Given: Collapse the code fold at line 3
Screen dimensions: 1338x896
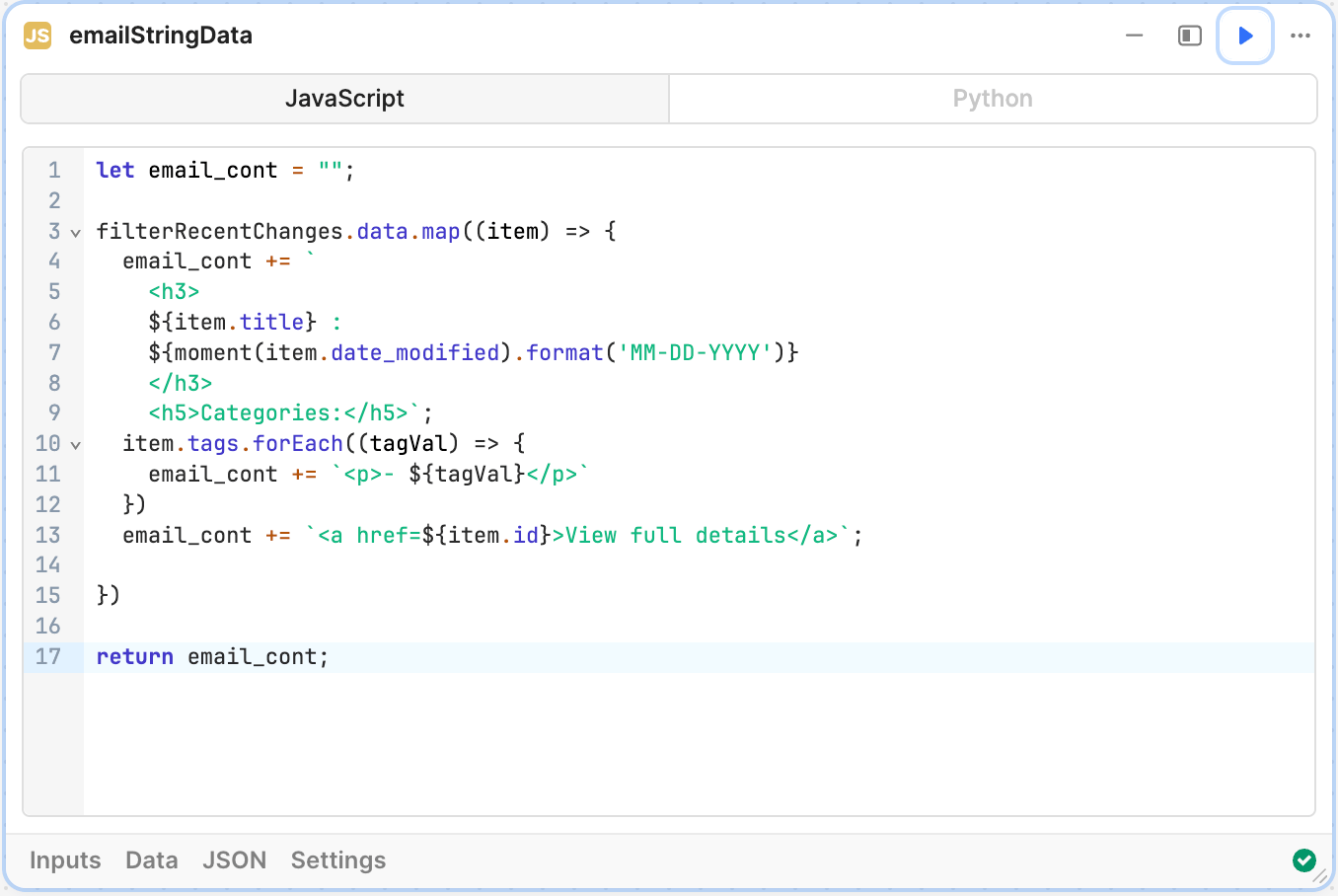Looking at the screenshot, I should (76, 233).
